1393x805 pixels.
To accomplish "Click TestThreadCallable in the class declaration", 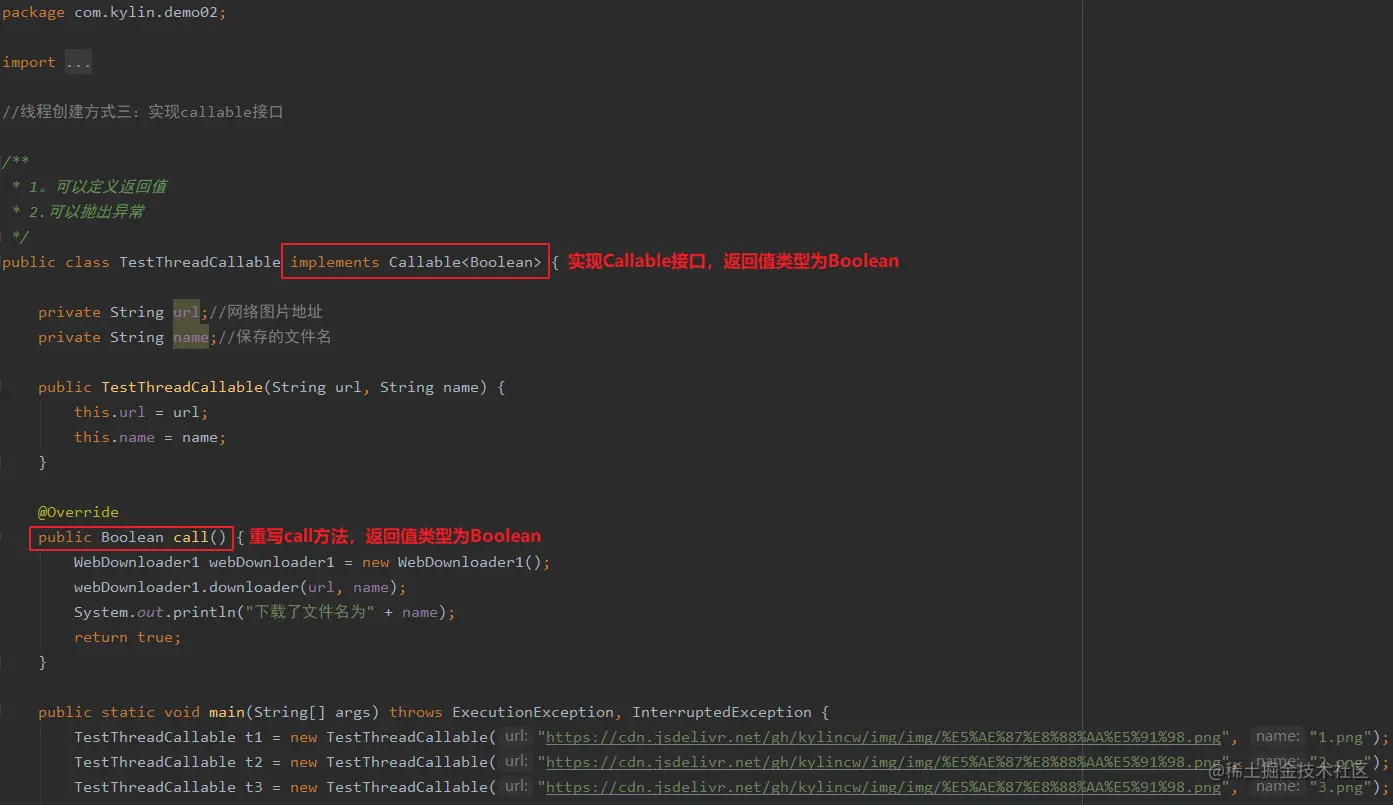I will point(200,262).
